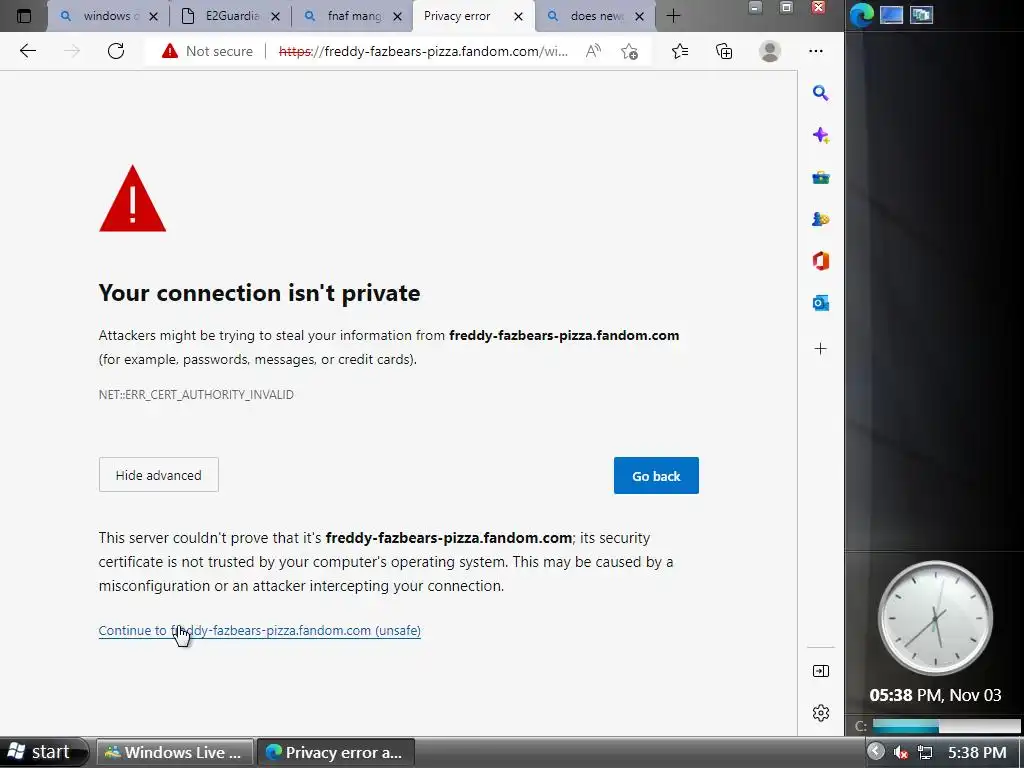Image resolution: width=1024 pixels, height=768 pixels.
Task: Open the Favorites list icon
Action: point(680,51)
